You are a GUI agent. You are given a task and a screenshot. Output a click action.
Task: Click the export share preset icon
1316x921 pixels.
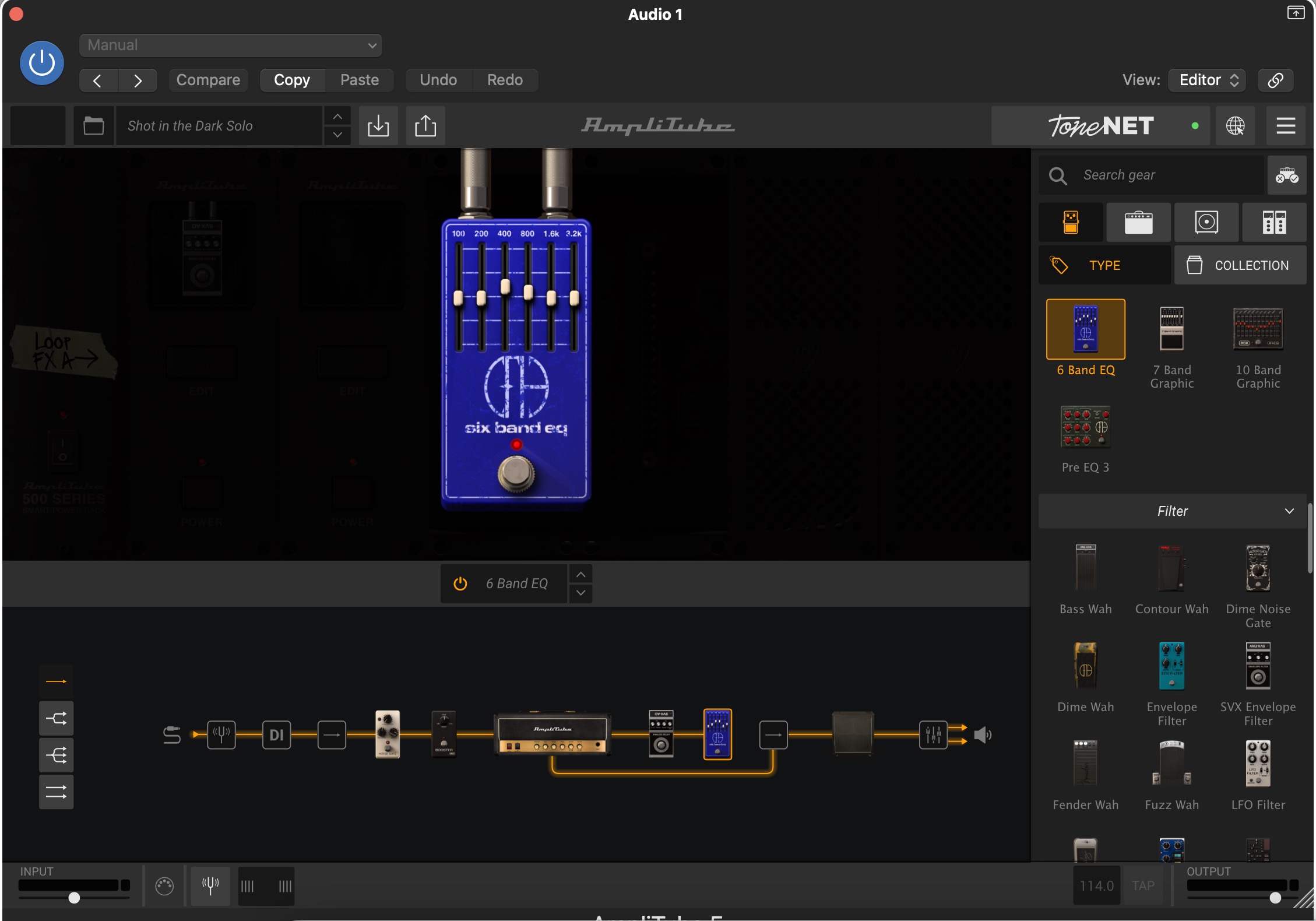(x=425, y=125)
